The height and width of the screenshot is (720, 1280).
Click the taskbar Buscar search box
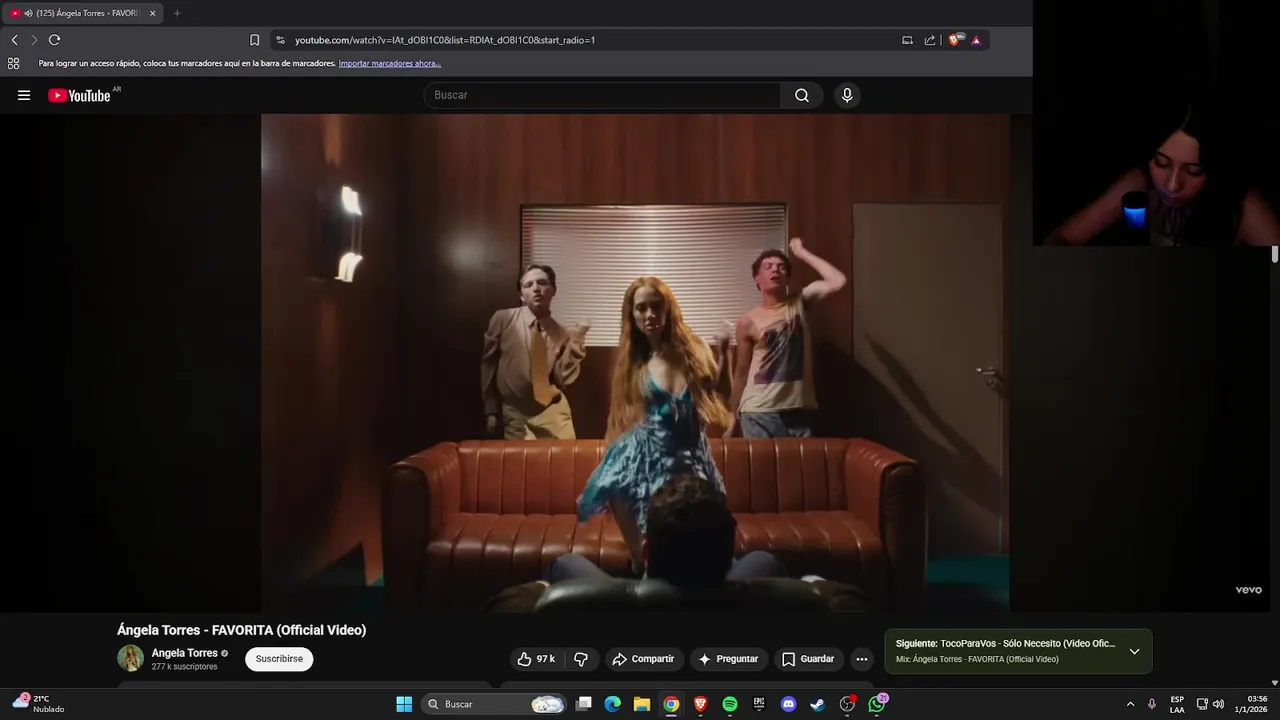tap(494, 704)
